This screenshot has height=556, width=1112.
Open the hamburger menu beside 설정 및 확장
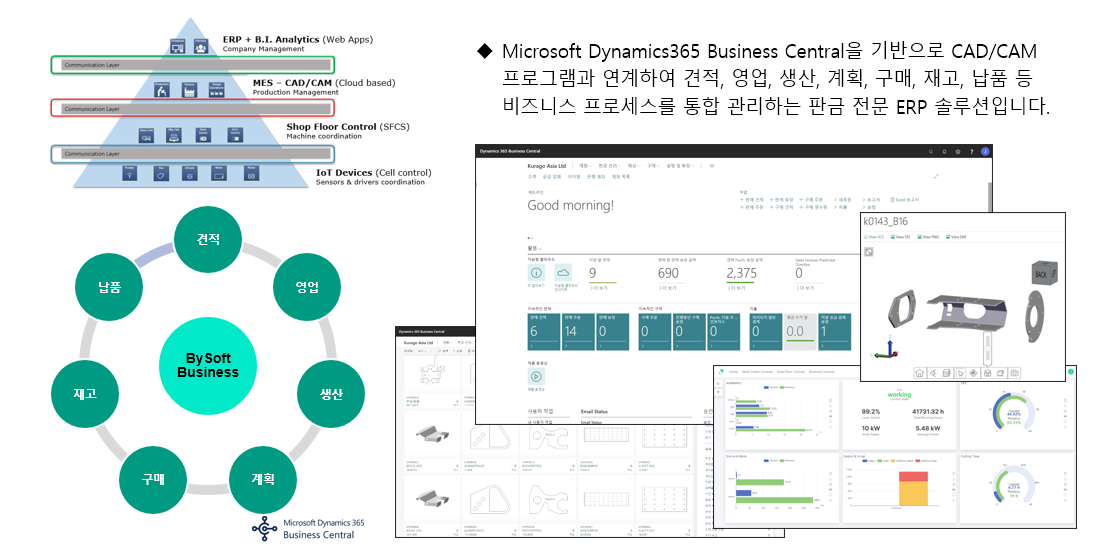click(x=712, y=166)
